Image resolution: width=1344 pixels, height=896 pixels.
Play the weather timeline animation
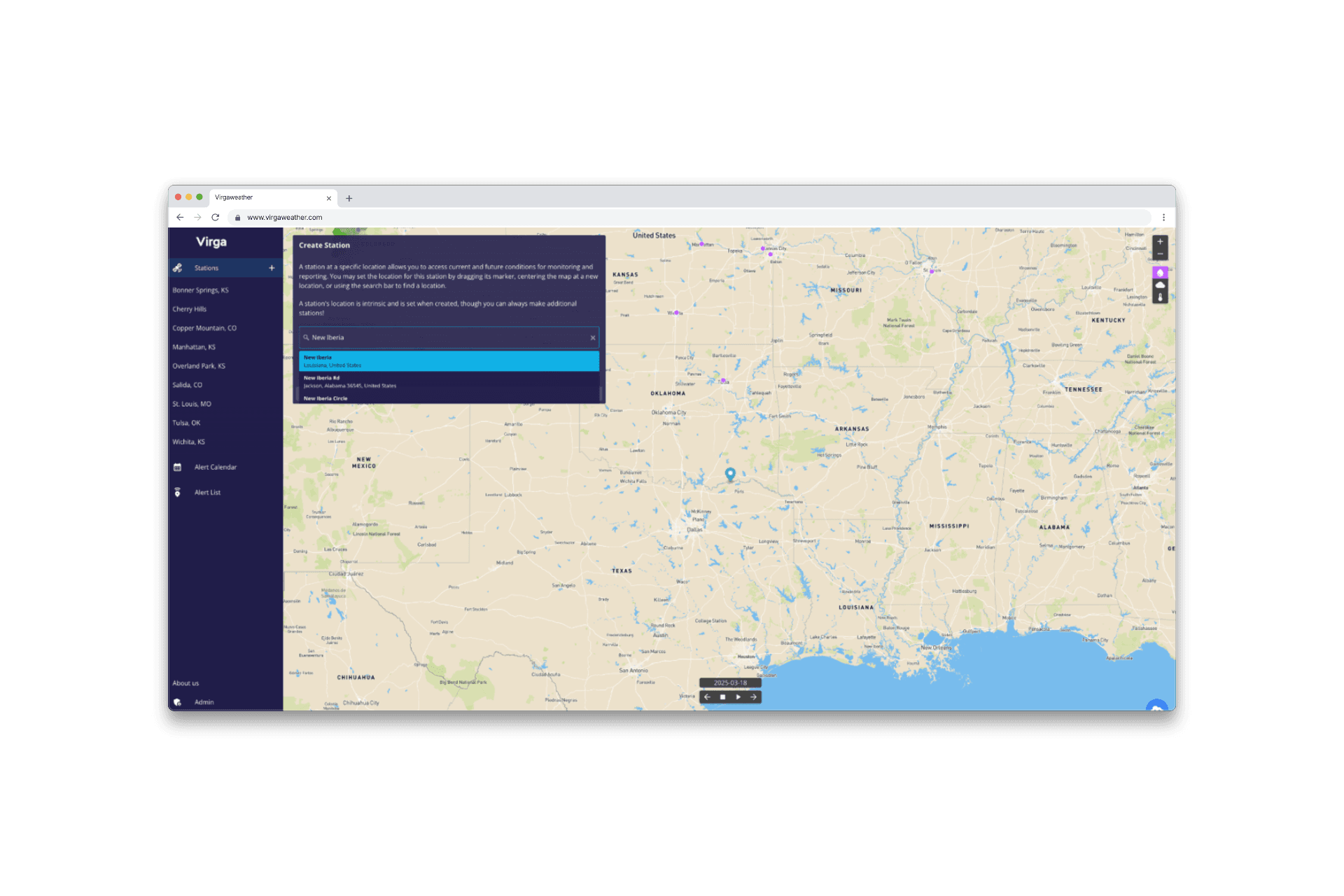tap(738, 697)
